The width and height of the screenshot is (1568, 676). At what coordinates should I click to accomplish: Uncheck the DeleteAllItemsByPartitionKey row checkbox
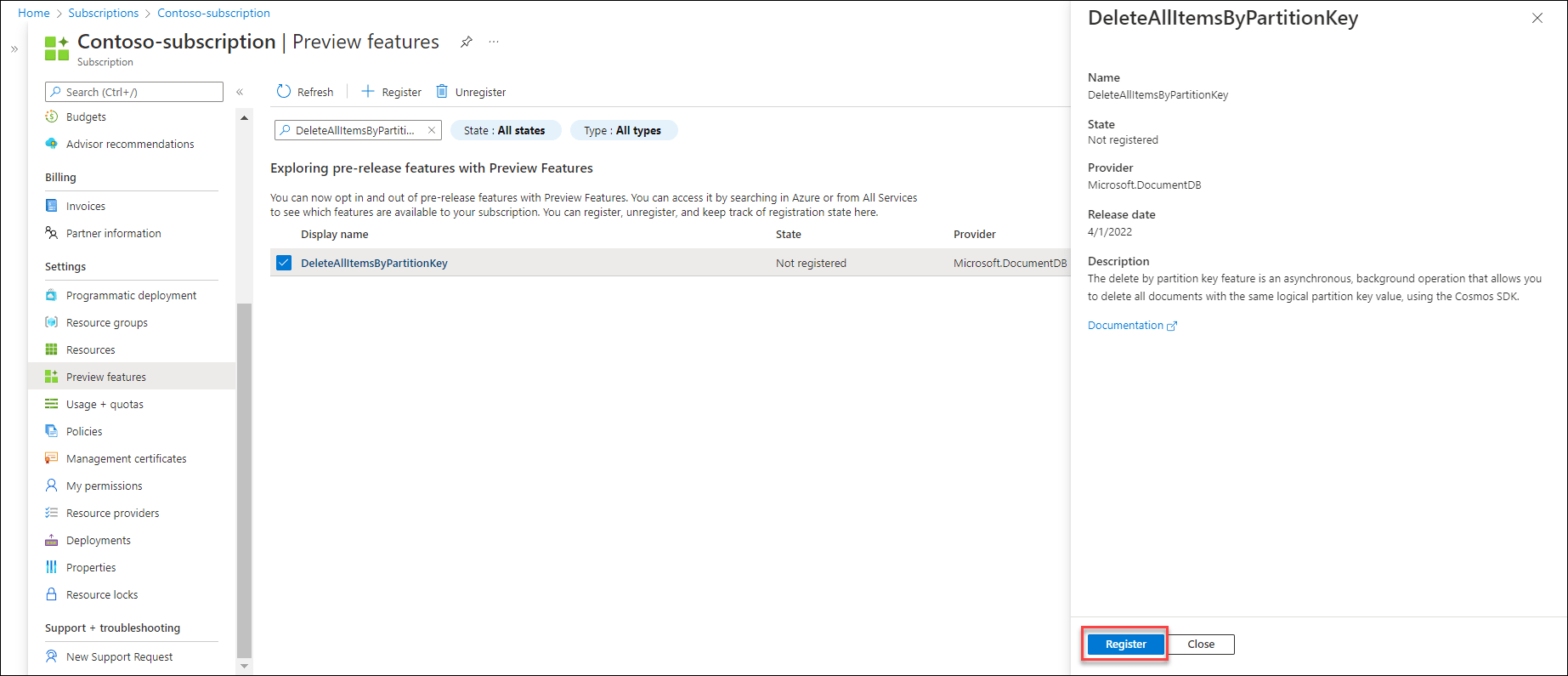click(284, 263)
